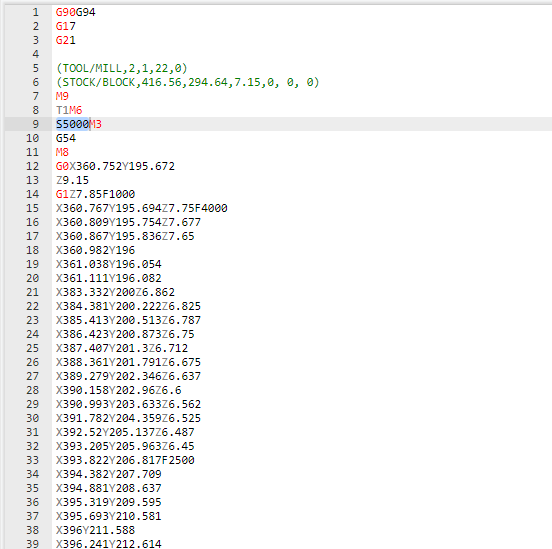Screen dimensions: 552x549
Task: Click line number 21 in the gutter
Action: (32, 292)
